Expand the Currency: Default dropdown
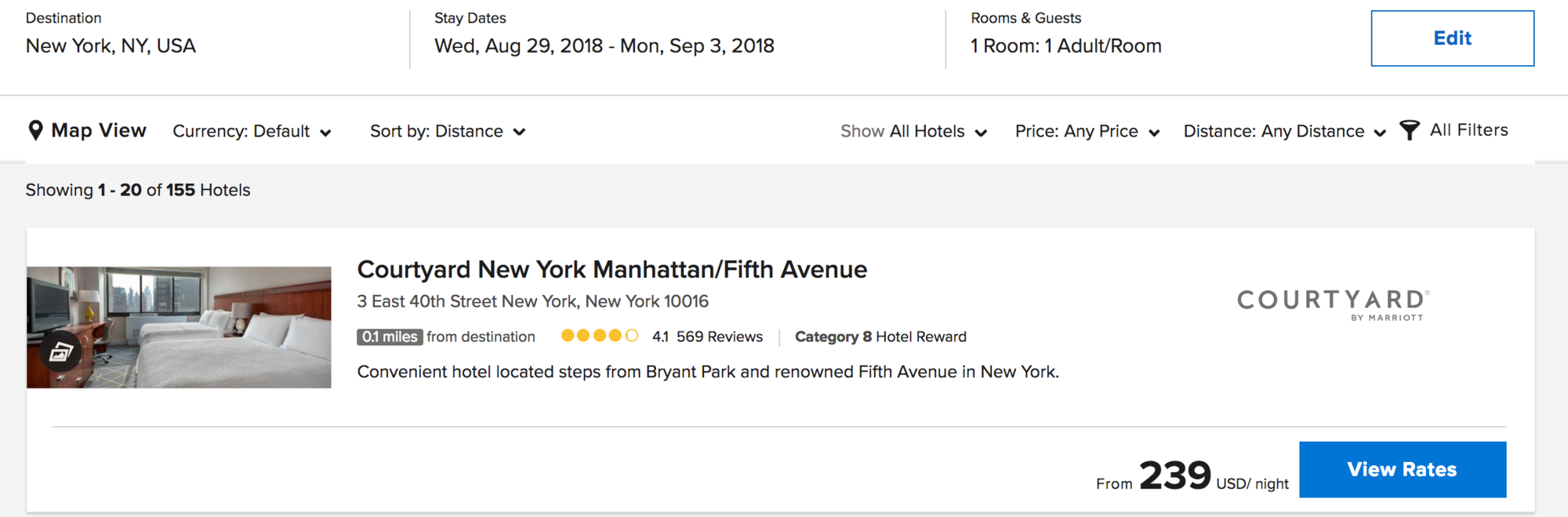 click(252, 132)
